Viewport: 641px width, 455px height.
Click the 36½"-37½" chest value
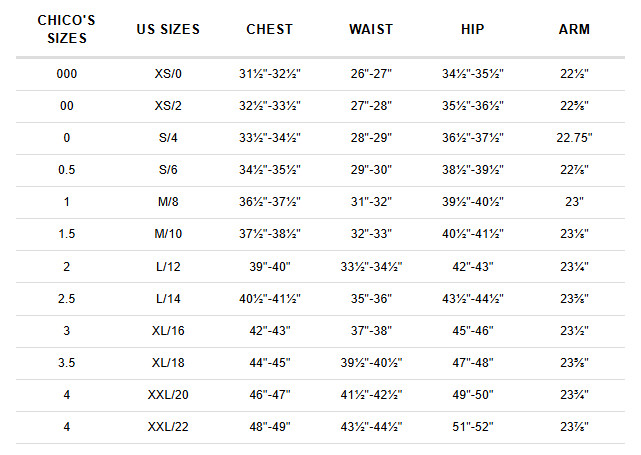pyautogui.click(x=270, y=202)
